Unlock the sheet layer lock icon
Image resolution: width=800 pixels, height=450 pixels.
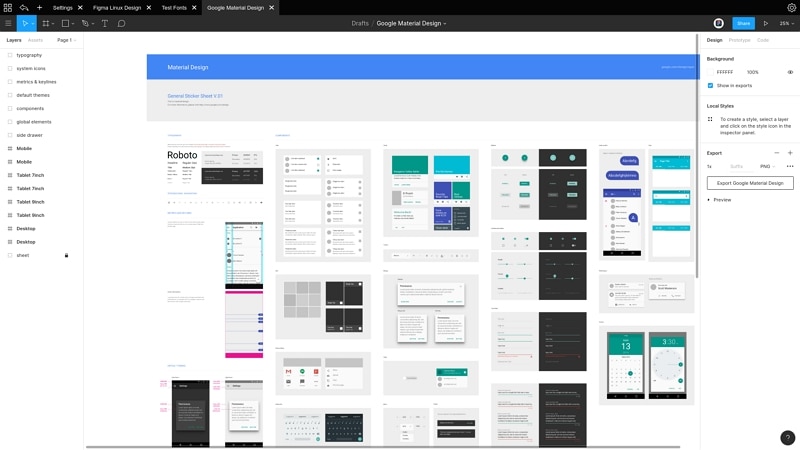click(x=66, y=255)
